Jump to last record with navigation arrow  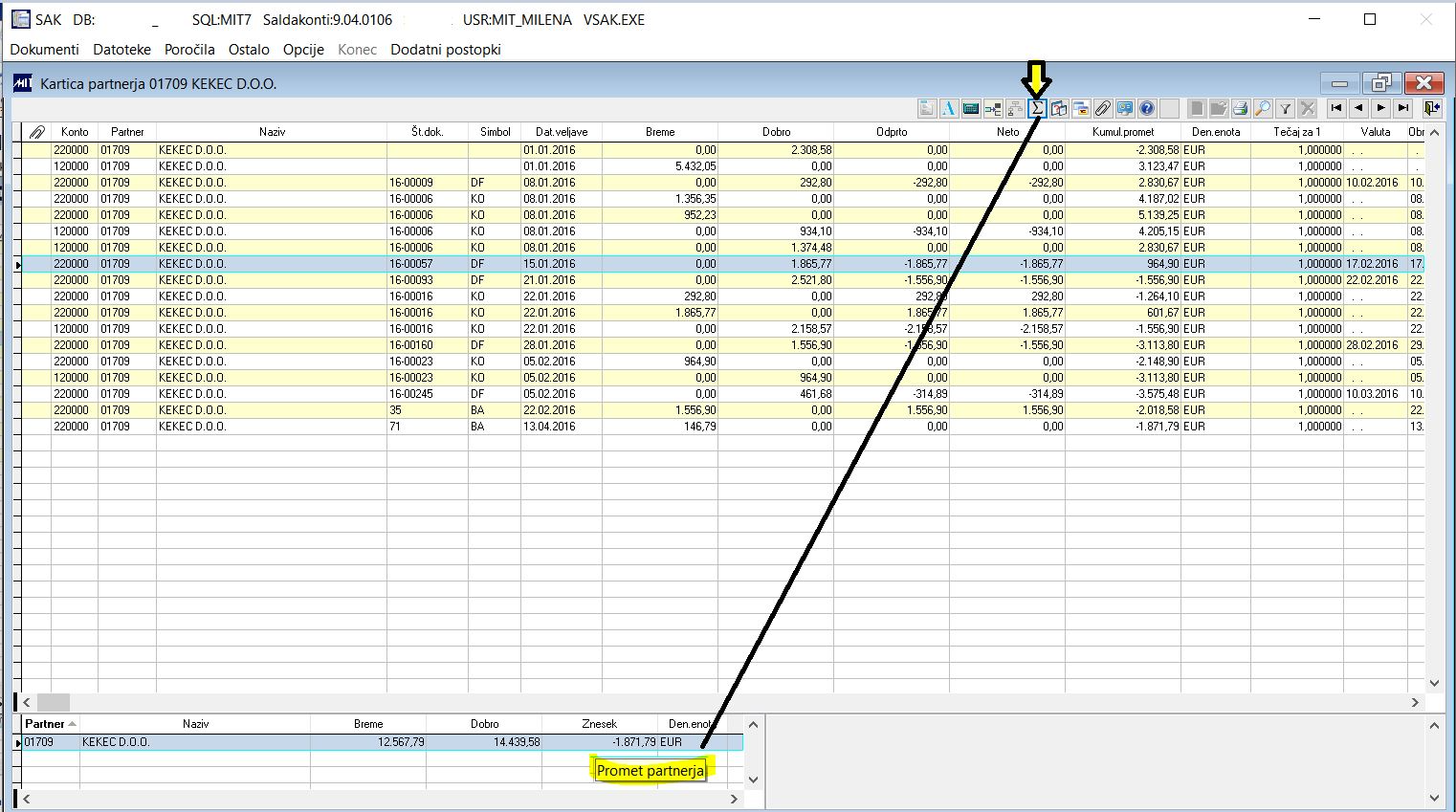pyautogui.click(x=1402, y=108)
